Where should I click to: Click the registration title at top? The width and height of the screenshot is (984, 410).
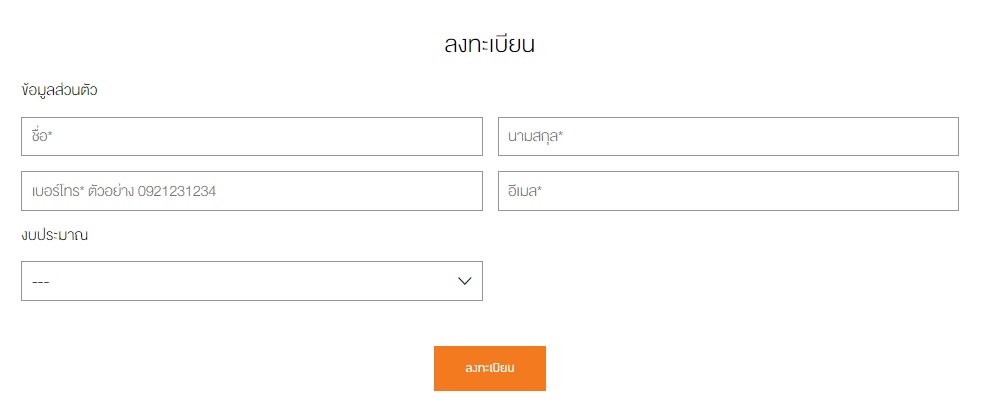click(490, 45)
